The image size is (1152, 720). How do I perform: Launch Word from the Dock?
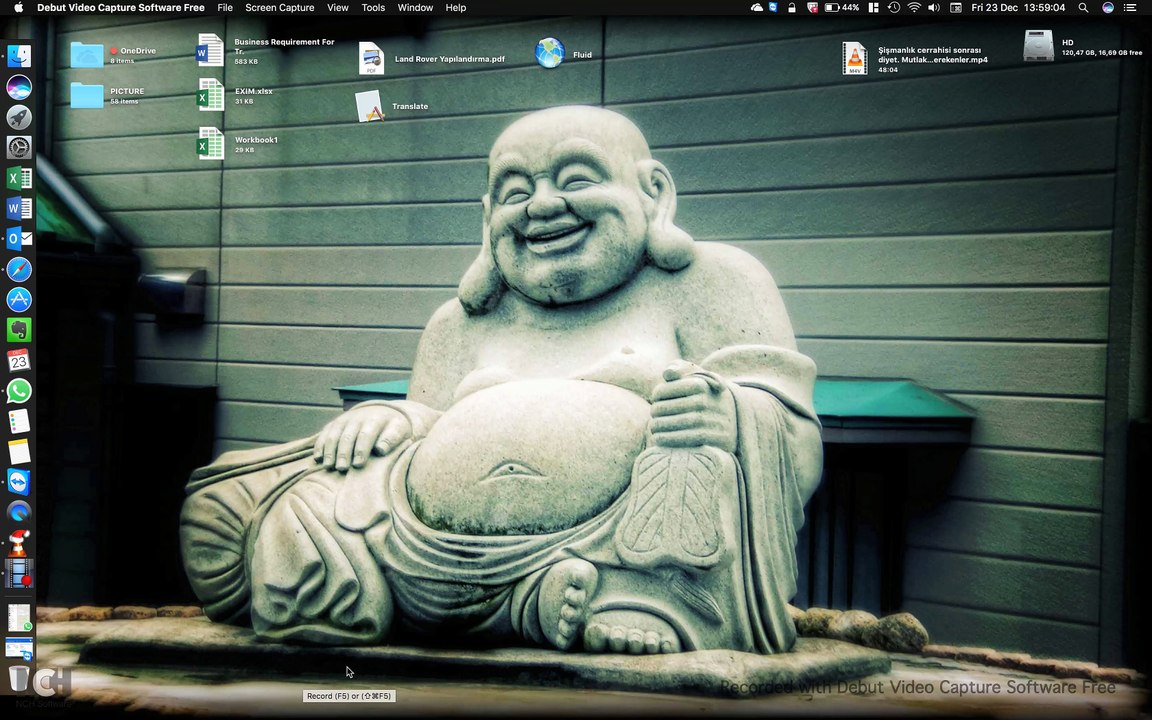[19, 209]
